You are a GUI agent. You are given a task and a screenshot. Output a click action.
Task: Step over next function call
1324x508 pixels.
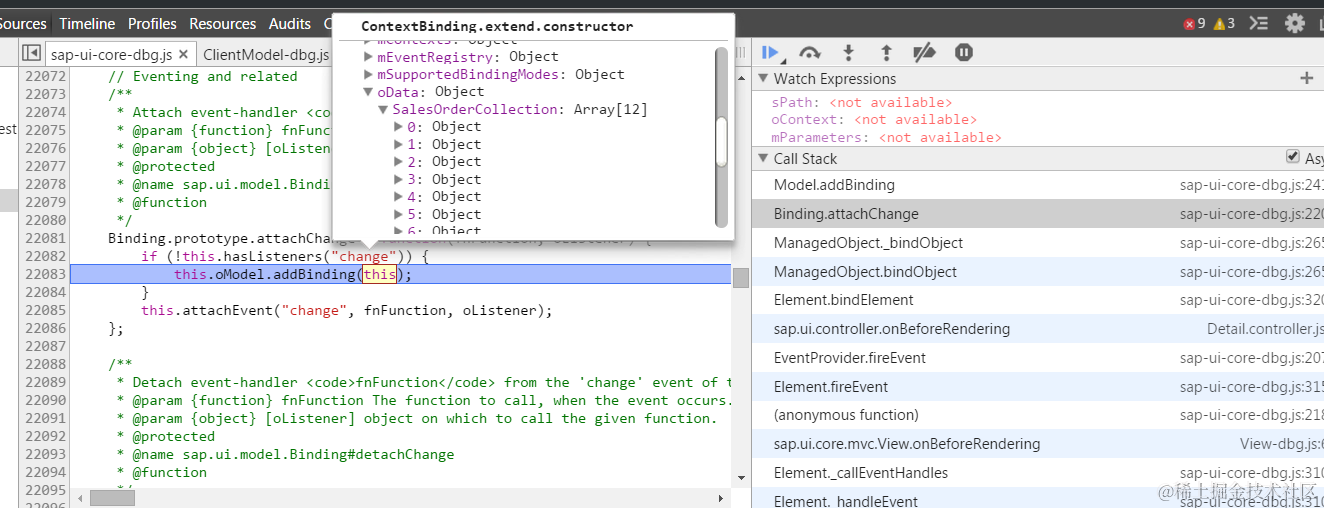click(x=810, y=52)
